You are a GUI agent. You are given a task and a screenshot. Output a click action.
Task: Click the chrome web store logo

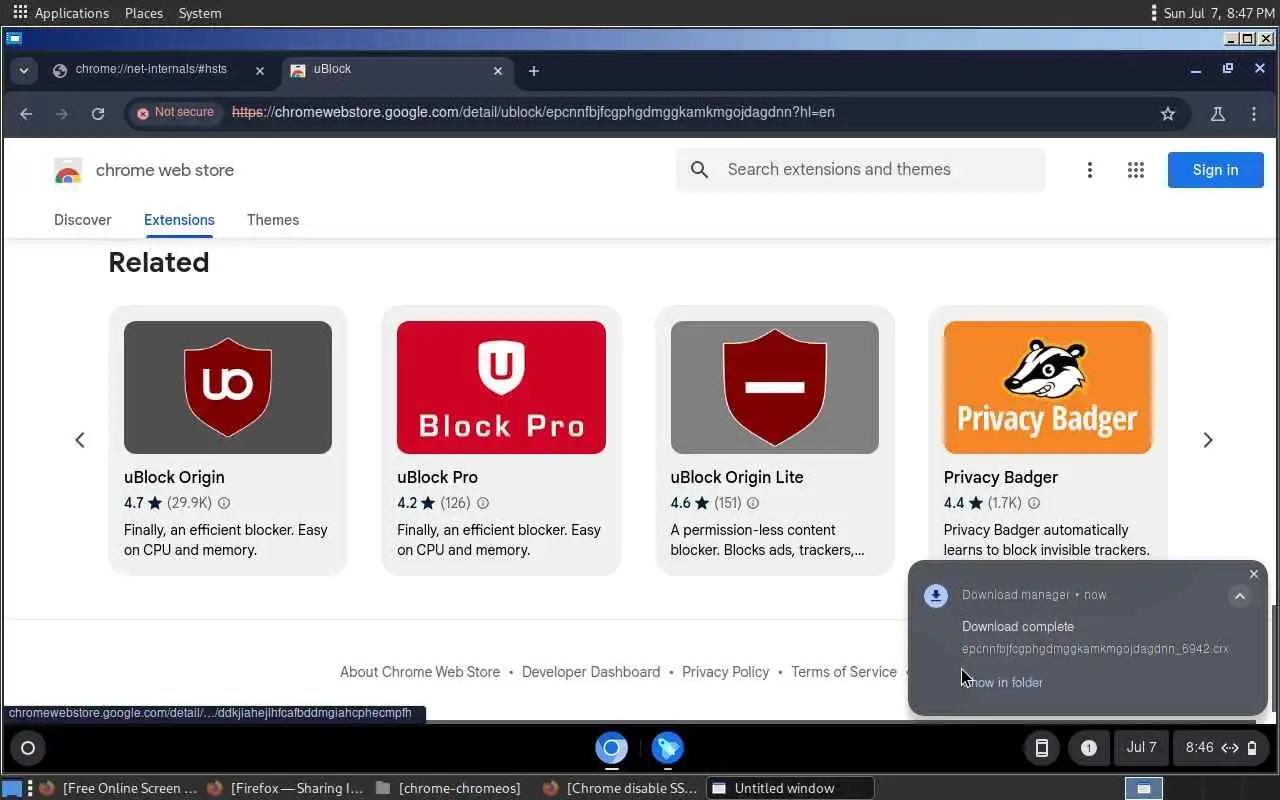(144, 171)
